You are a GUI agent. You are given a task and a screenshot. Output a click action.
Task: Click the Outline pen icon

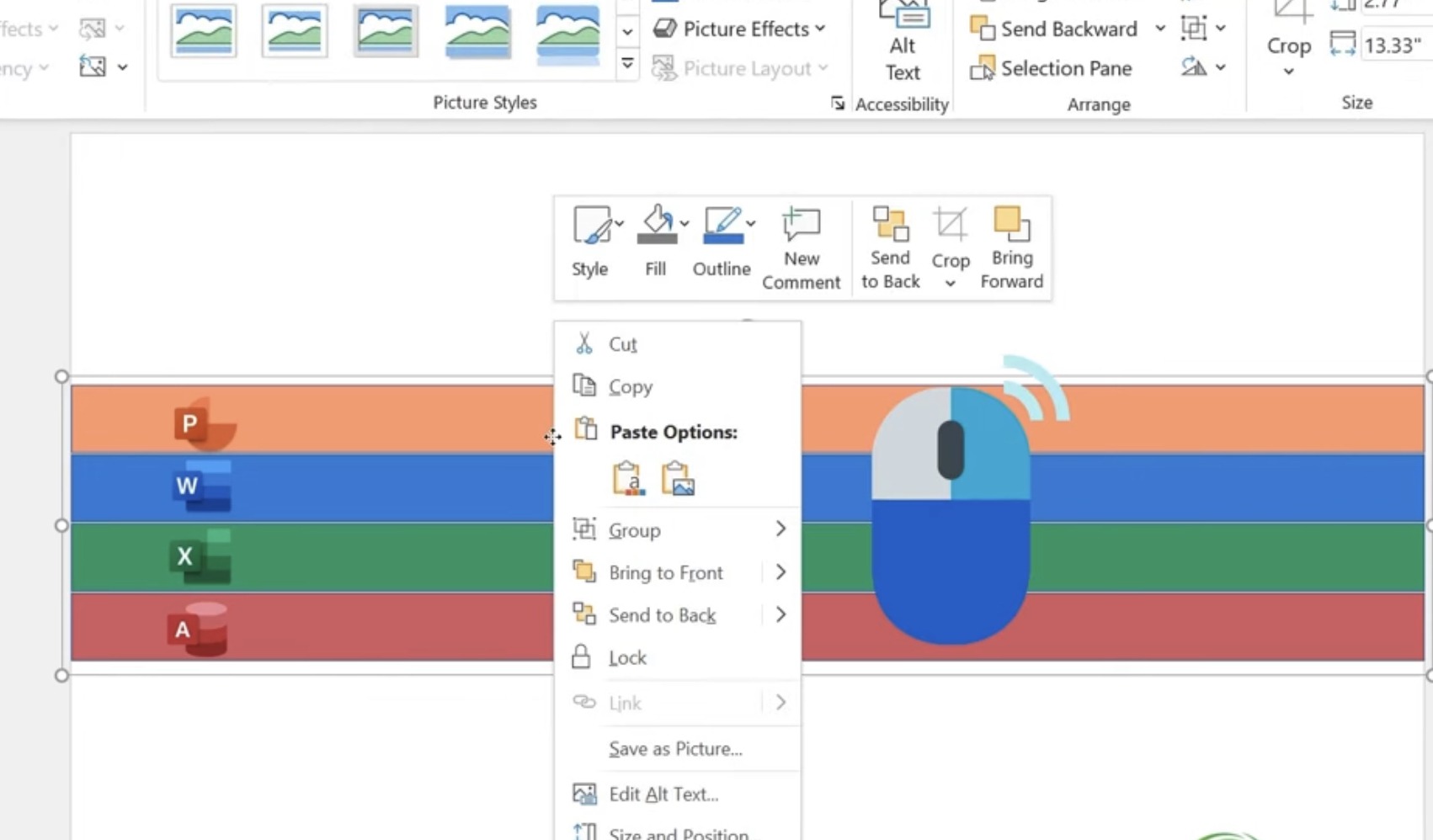point(722,226)
